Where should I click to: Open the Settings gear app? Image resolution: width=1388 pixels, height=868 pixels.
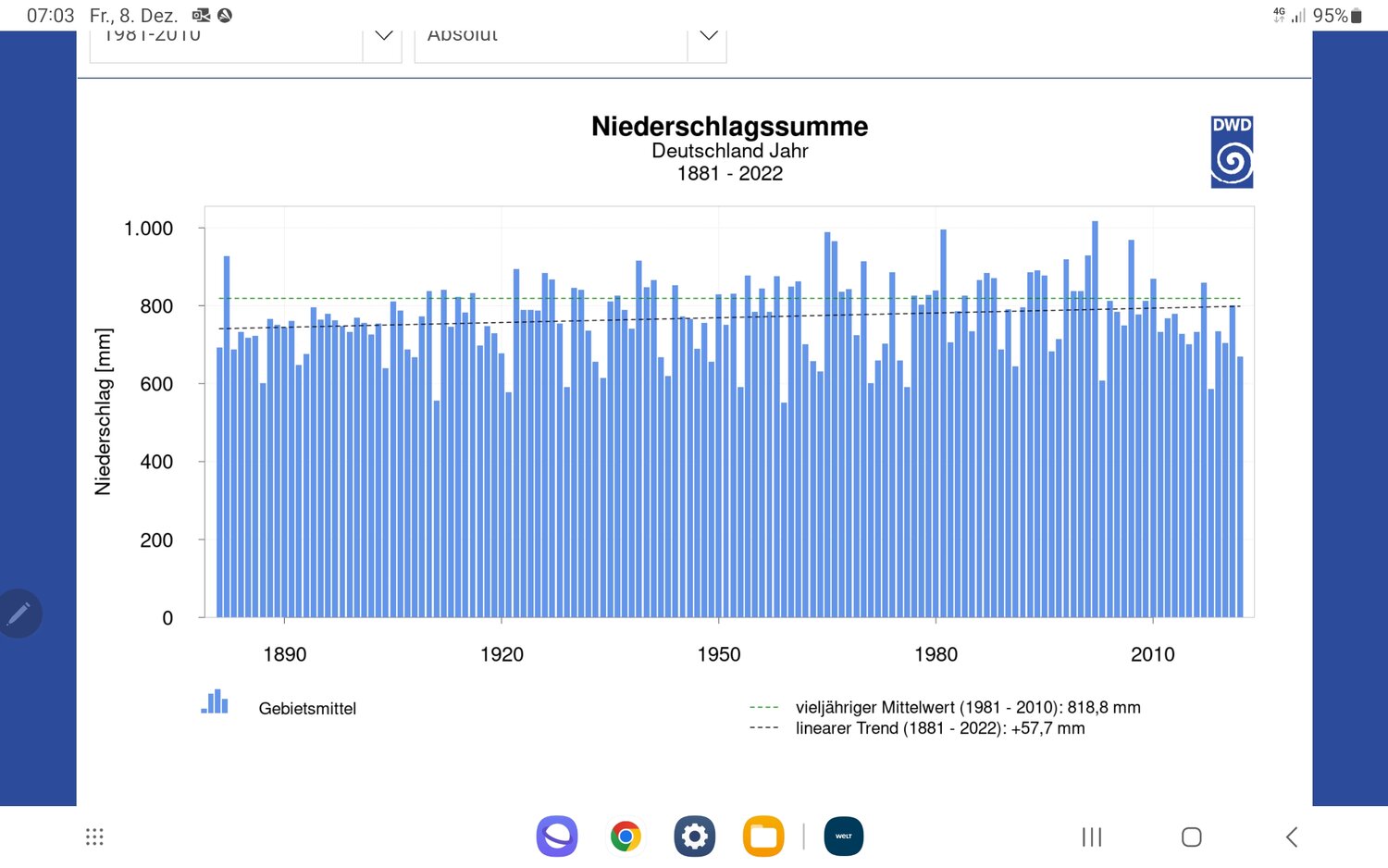click(695, 837)
